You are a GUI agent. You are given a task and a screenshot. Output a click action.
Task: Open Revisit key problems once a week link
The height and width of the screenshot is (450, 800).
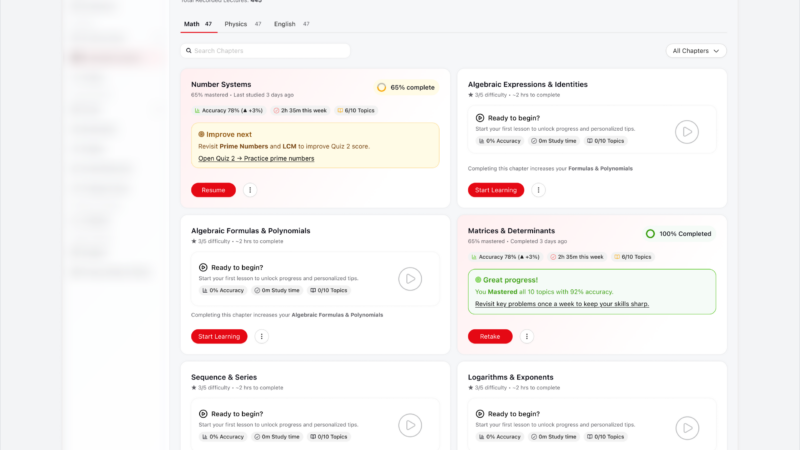point(562,304)
